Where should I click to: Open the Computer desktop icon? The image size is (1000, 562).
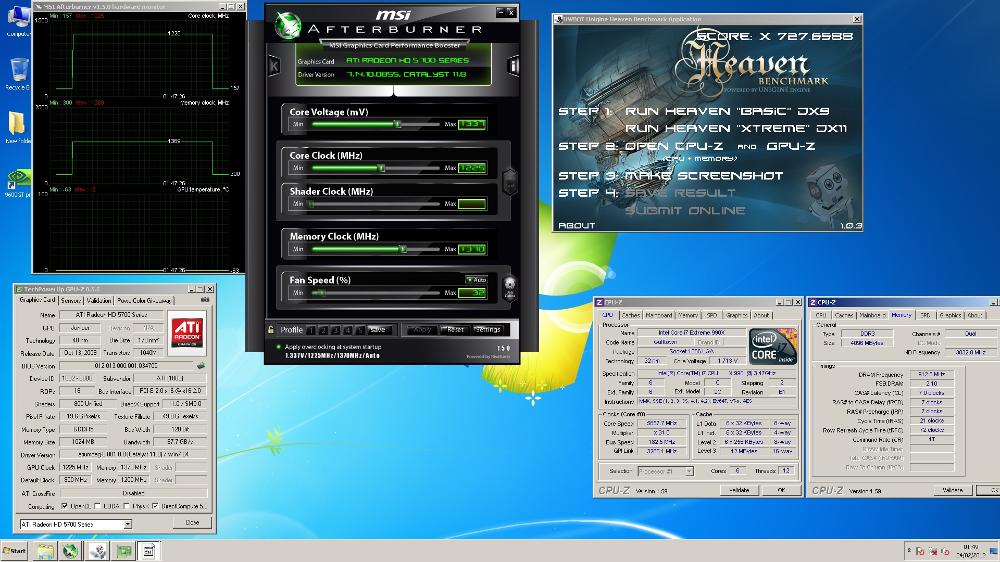click(x=18, y=19)
